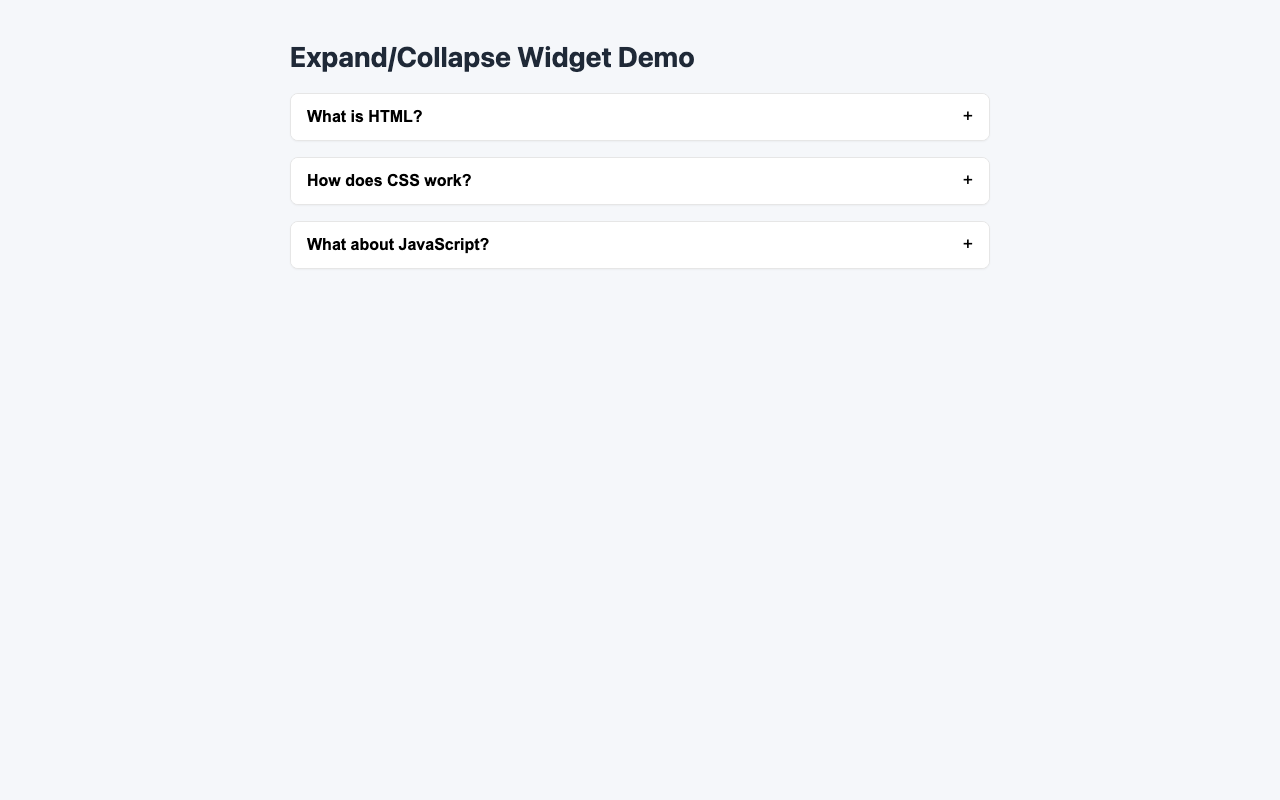Expand the What about JavaScript? section
Screen dimensions: 1280x800
pyautogui.click(x=640, y=244)
